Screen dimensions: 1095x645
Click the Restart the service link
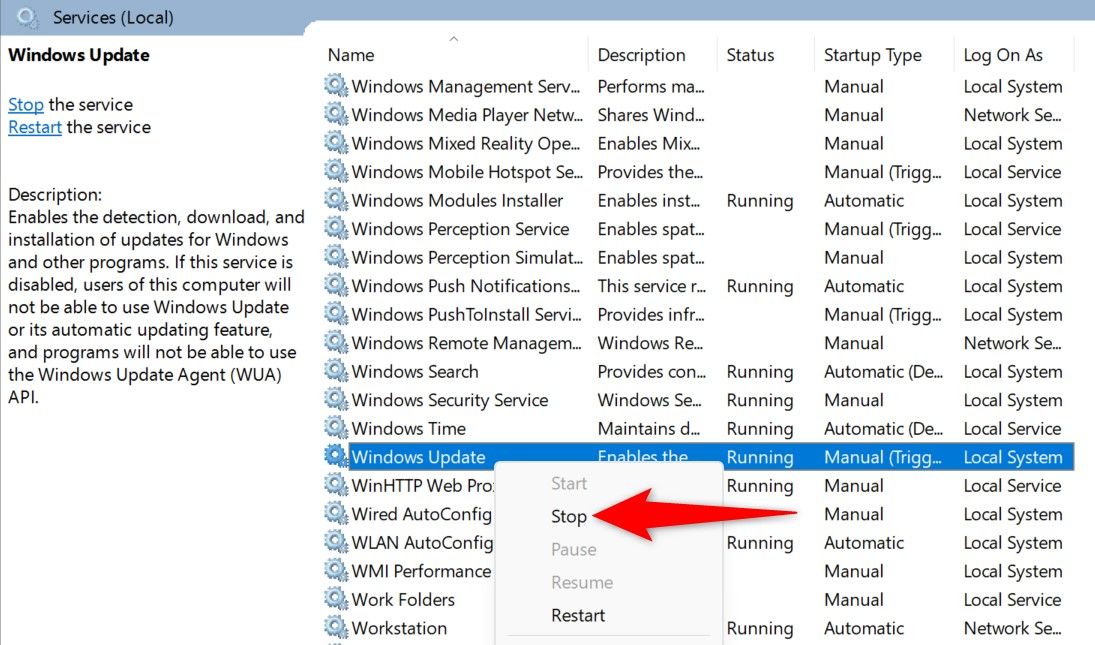point(34,127)
